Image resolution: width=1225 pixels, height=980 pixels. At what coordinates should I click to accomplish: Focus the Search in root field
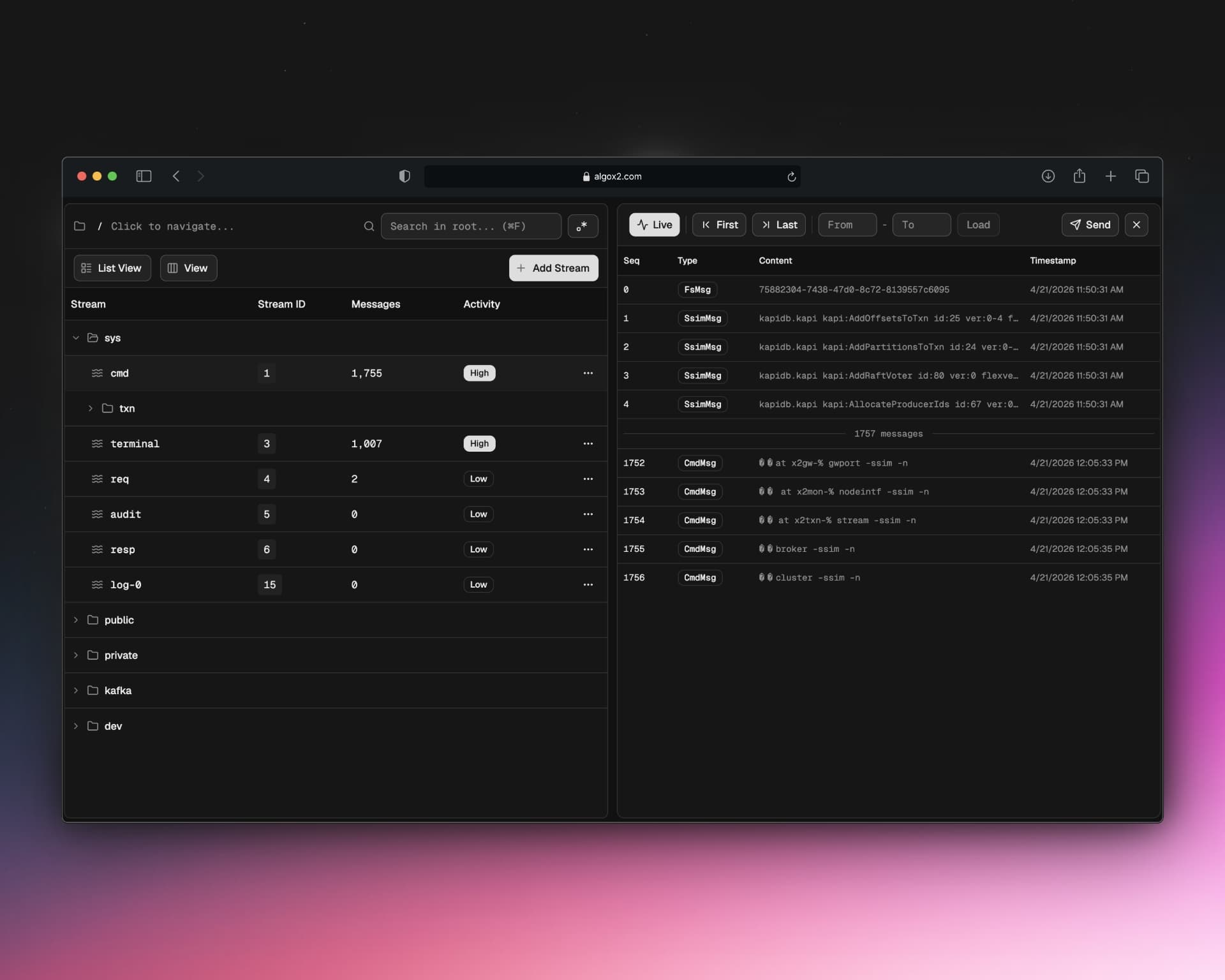coord(471,226)
